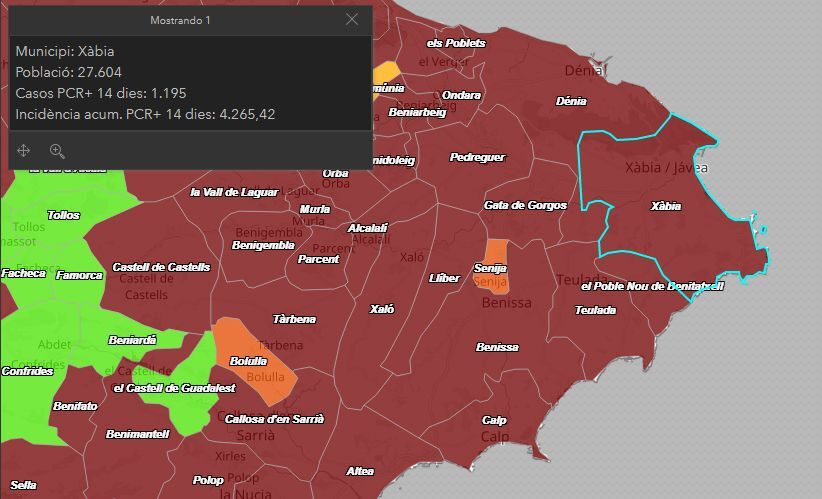
Task: Select the bold Benissa map label
Action: point(497,347)
